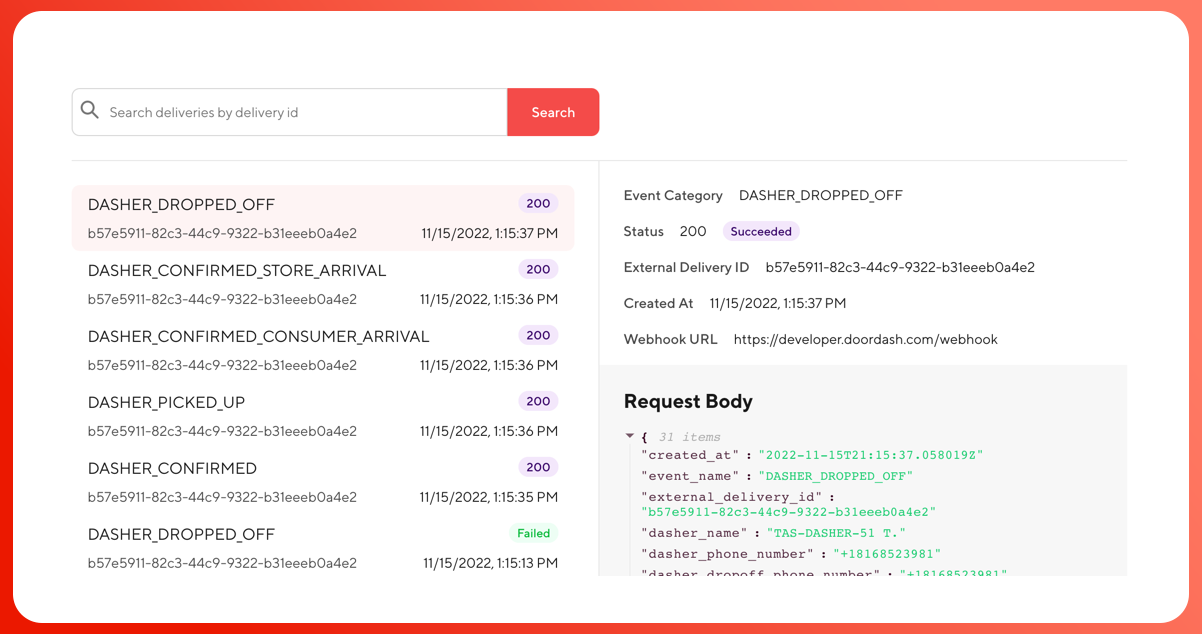Select the DASHER_PICKED_UP event title
Viewport: 1202px width, 634px height.
click(x=166, y=403)
